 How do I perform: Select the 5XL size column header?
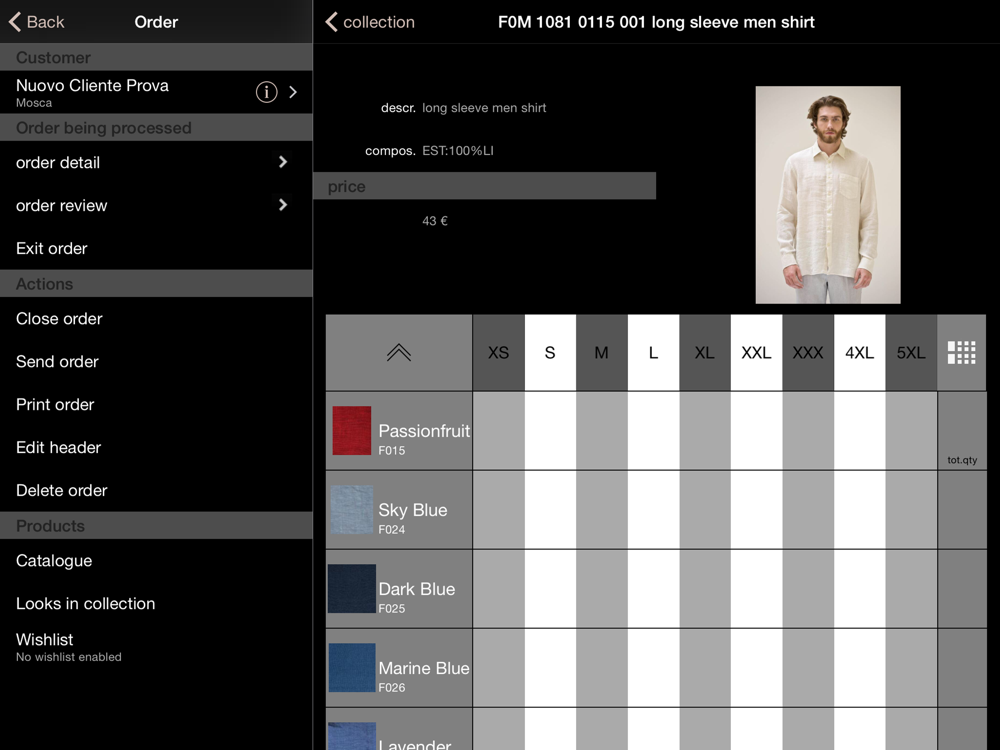coord(911,352)
